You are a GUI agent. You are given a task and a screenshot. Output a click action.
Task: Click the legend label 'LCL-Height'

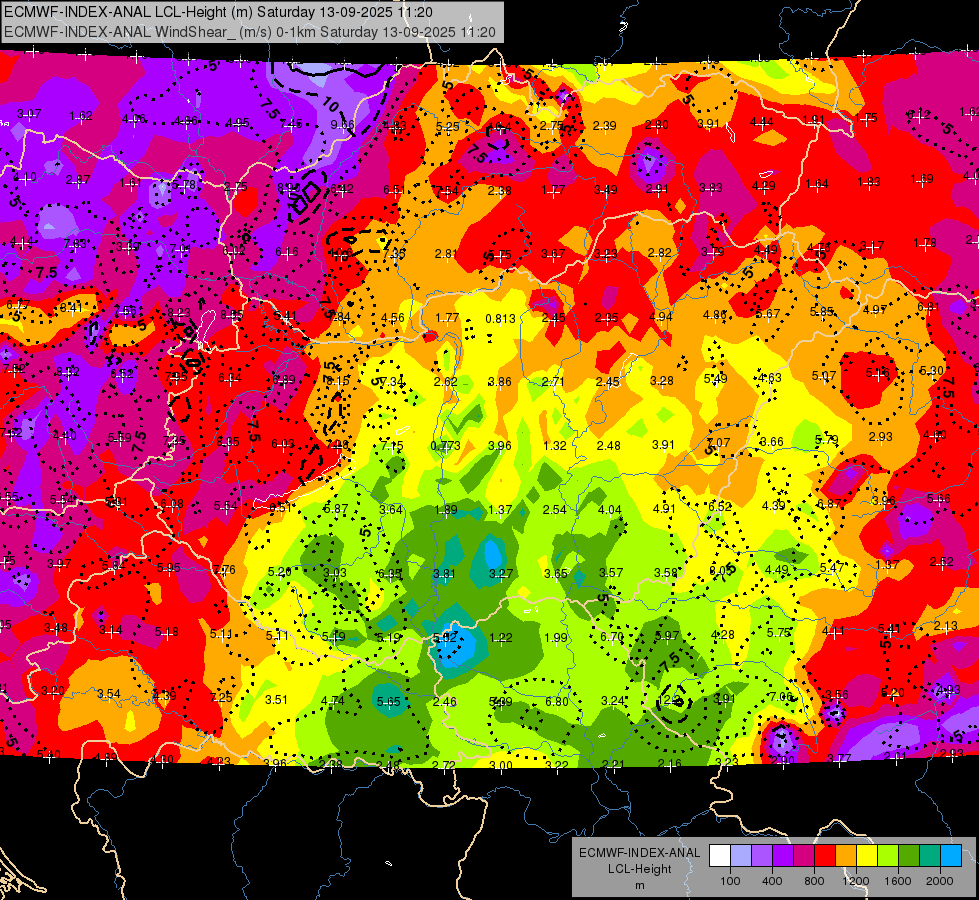click(x=640, y=869)
